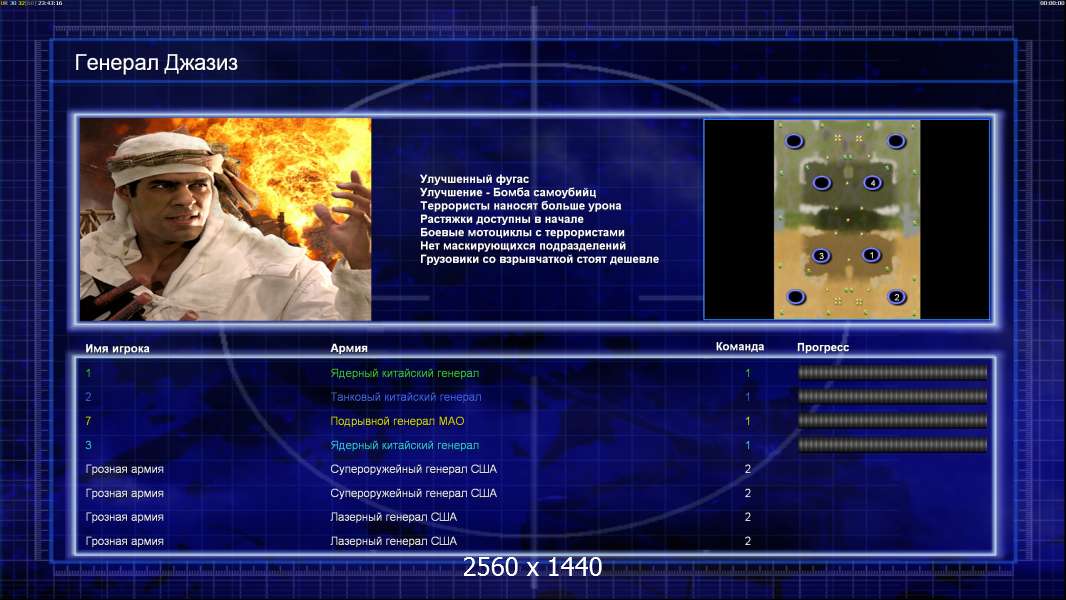This screenshot has height=600, width=1066.
Task: Click "Нет маскирующихся подразделений" line
Action: [523, 245]
